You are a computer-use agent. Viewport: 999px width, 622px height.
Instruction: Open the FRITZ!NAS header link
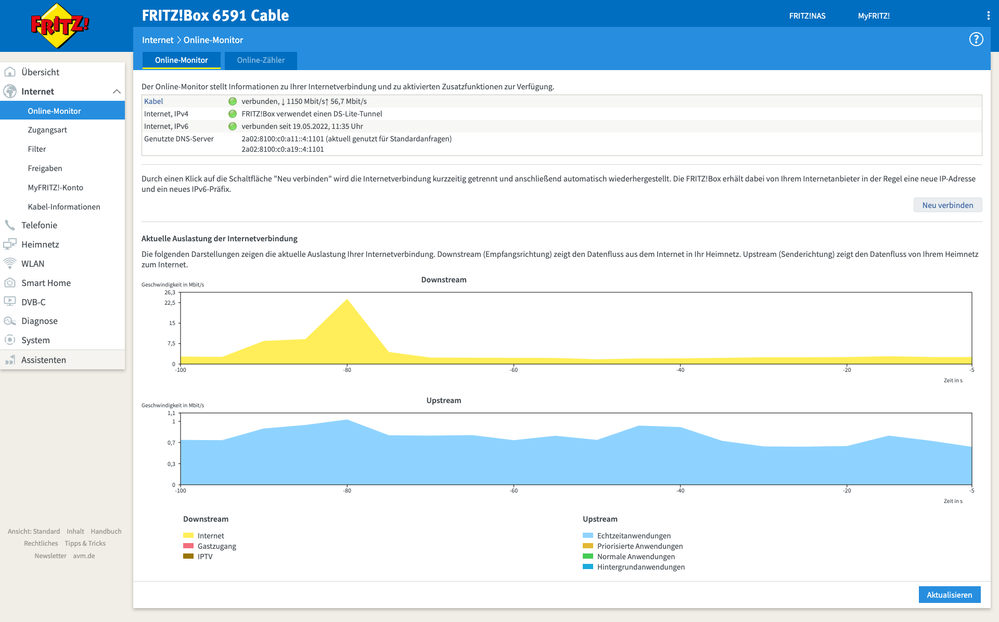pyautogui.click(x=807, y=16)
